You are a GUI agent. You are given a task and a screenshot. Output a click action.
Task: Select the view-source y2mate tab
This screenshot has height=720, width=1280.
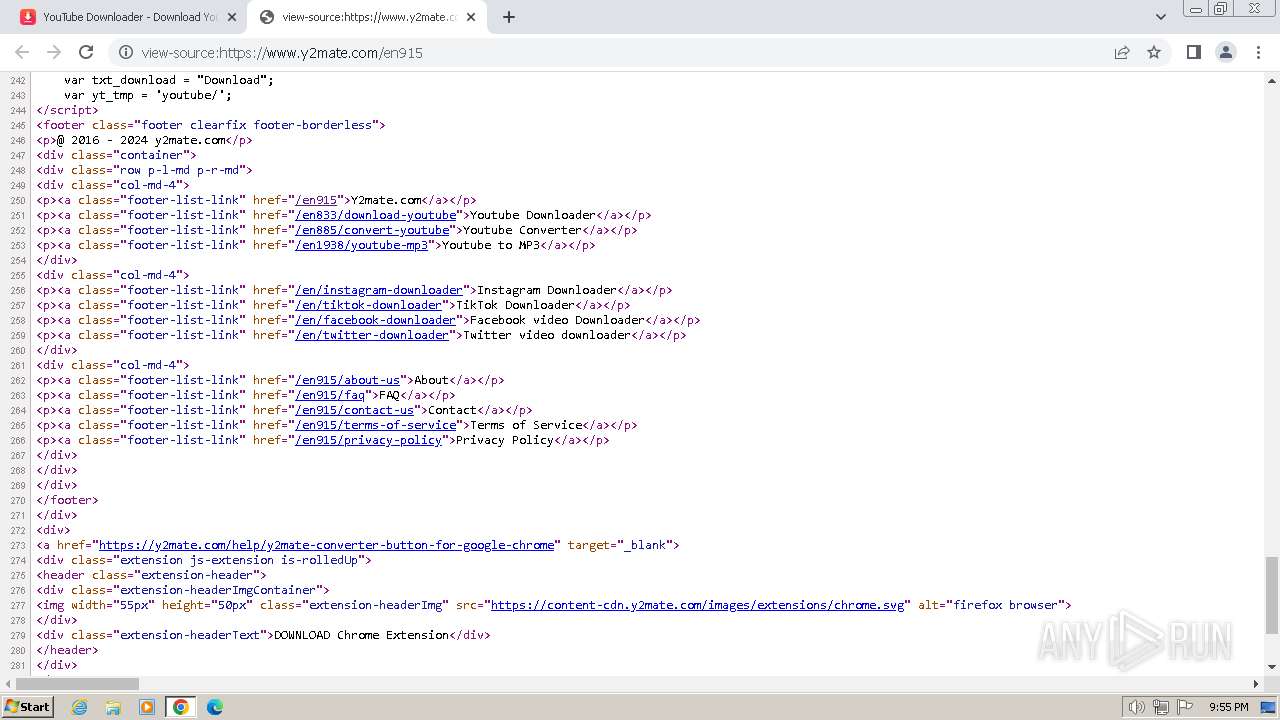[367, 17]
